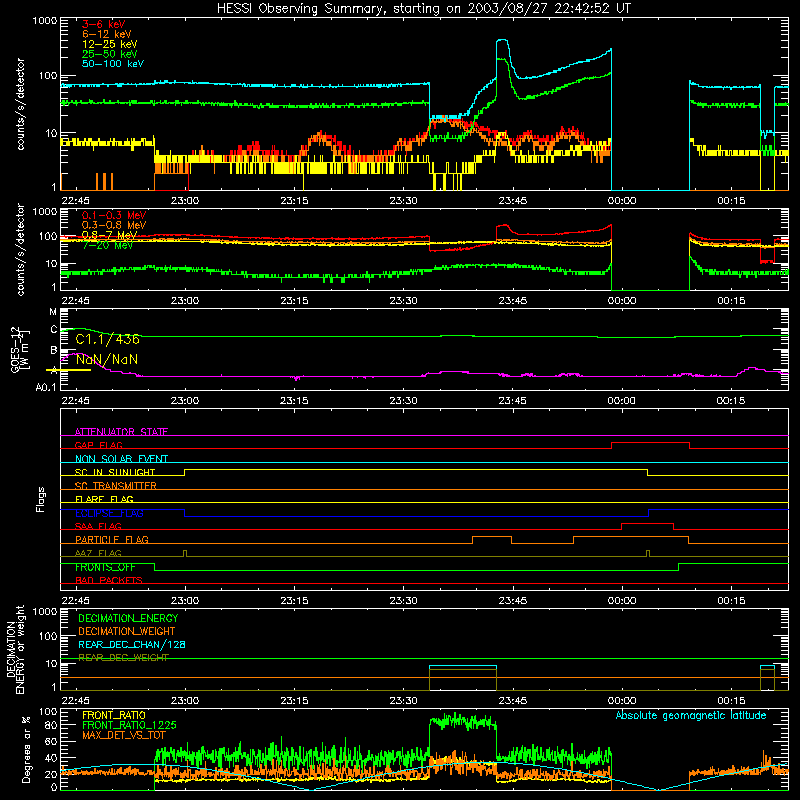Click the 00:00 tick label under Flags plot

(621, 601)
